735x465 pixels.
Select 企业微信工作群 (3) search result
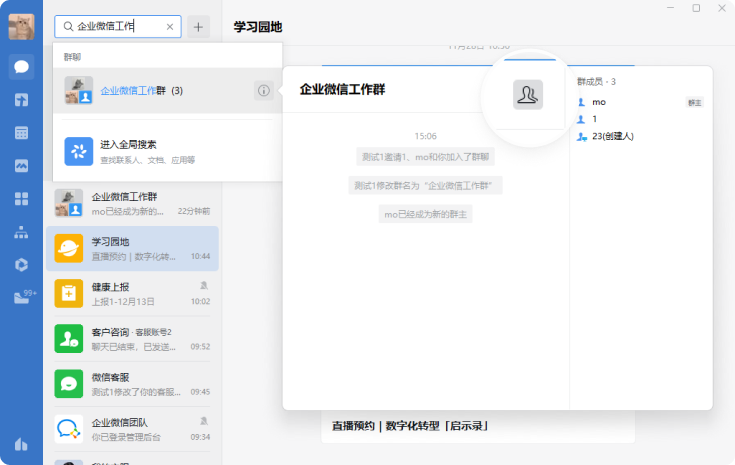[167, 90]
